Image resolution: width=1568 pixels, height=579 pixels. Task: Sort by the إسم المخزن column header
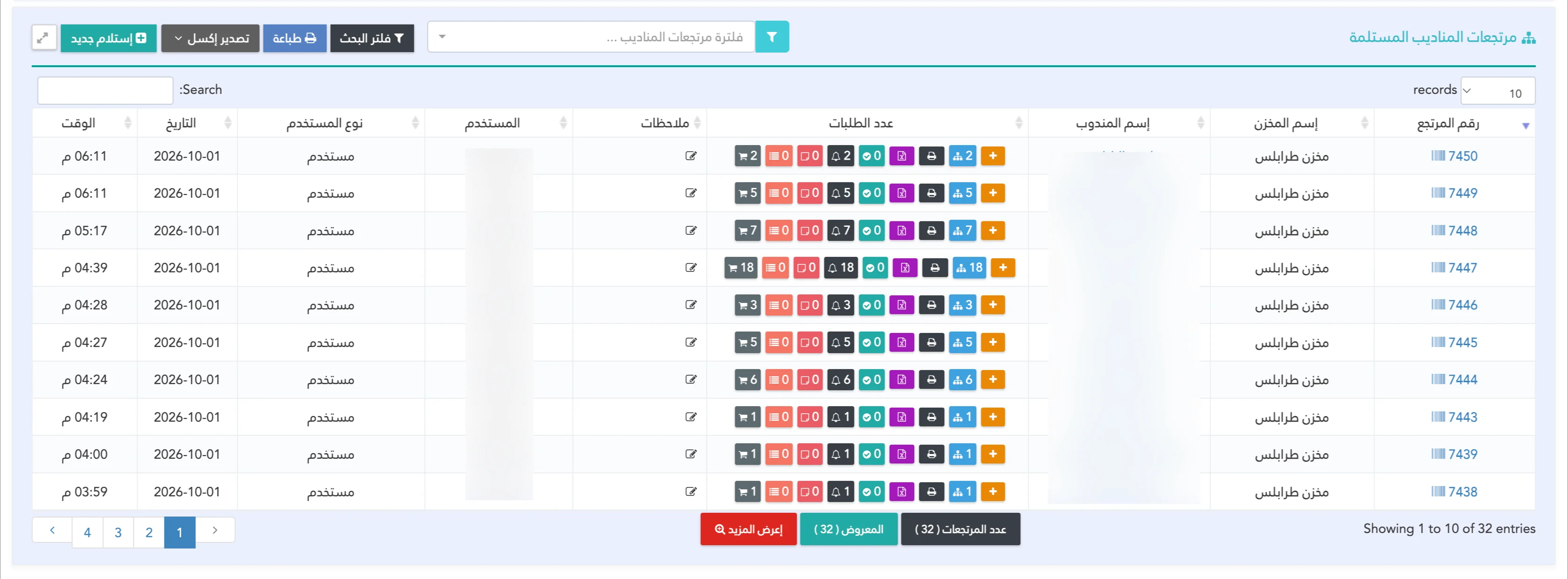click(1292, 124)
